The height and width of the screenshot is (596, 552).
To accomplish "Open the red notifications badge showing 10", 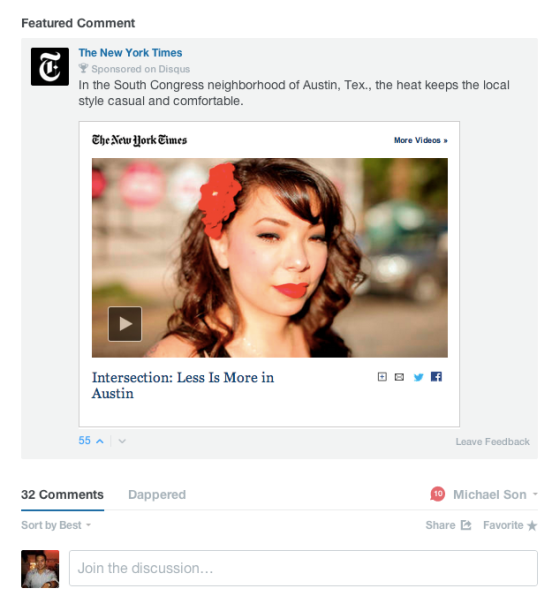I will click(x=438, y=494).
